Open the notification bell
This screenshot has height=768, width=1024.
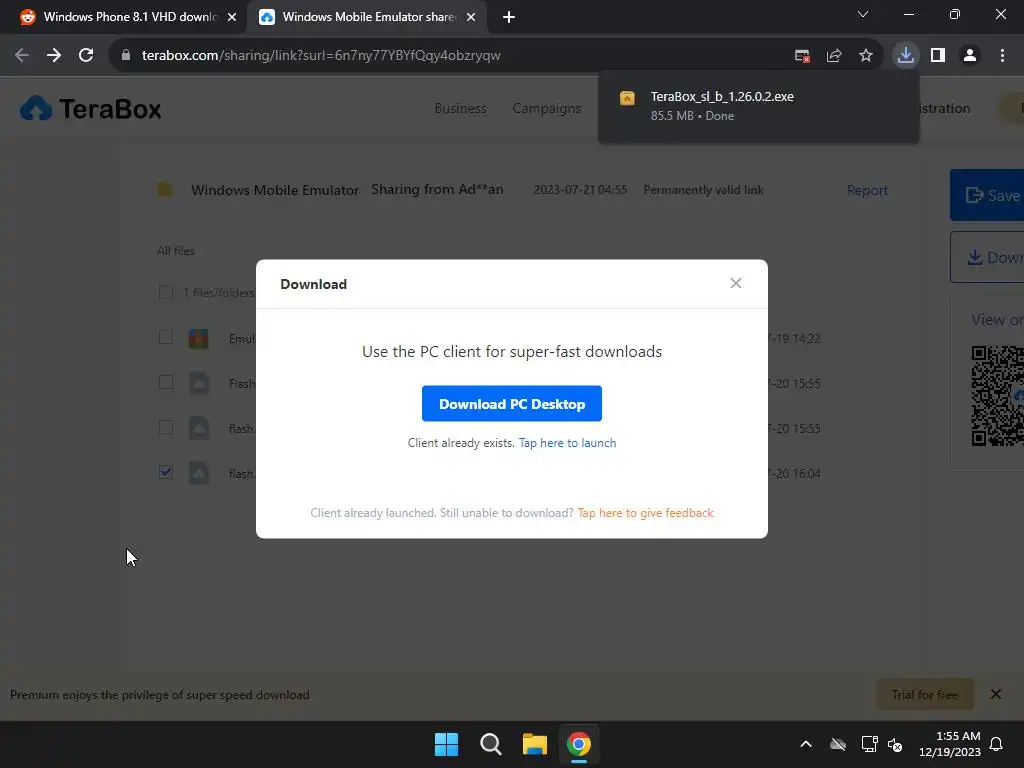click(996, 744)
